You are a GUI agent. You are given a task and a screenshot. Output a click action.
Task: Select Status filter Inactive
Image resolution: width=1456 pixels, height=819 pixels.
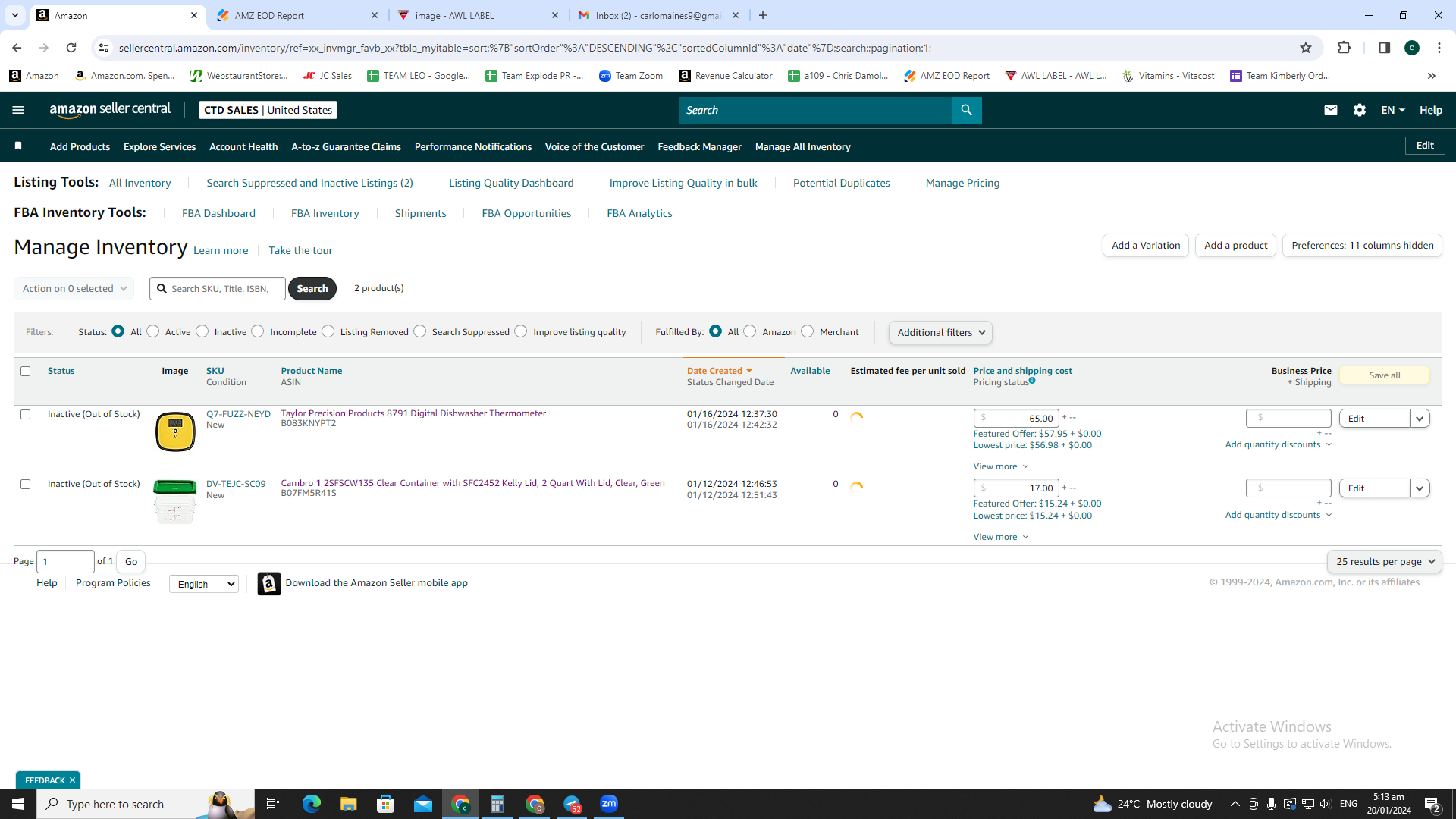[x=202, y=331]
